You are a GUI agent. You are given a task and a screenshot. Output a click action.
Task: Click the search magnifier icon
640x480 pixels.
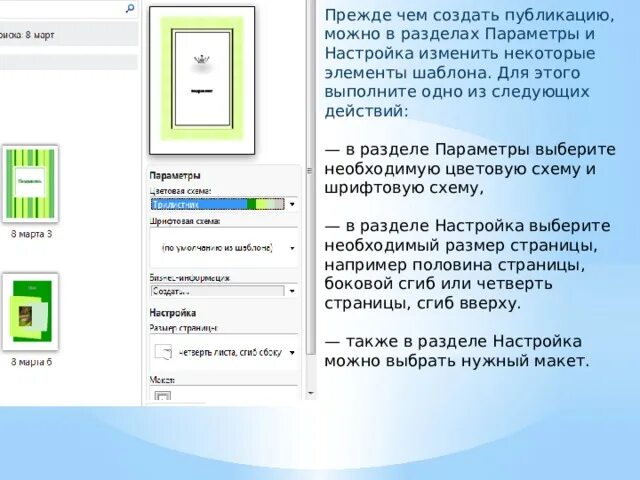pos(130,8)
